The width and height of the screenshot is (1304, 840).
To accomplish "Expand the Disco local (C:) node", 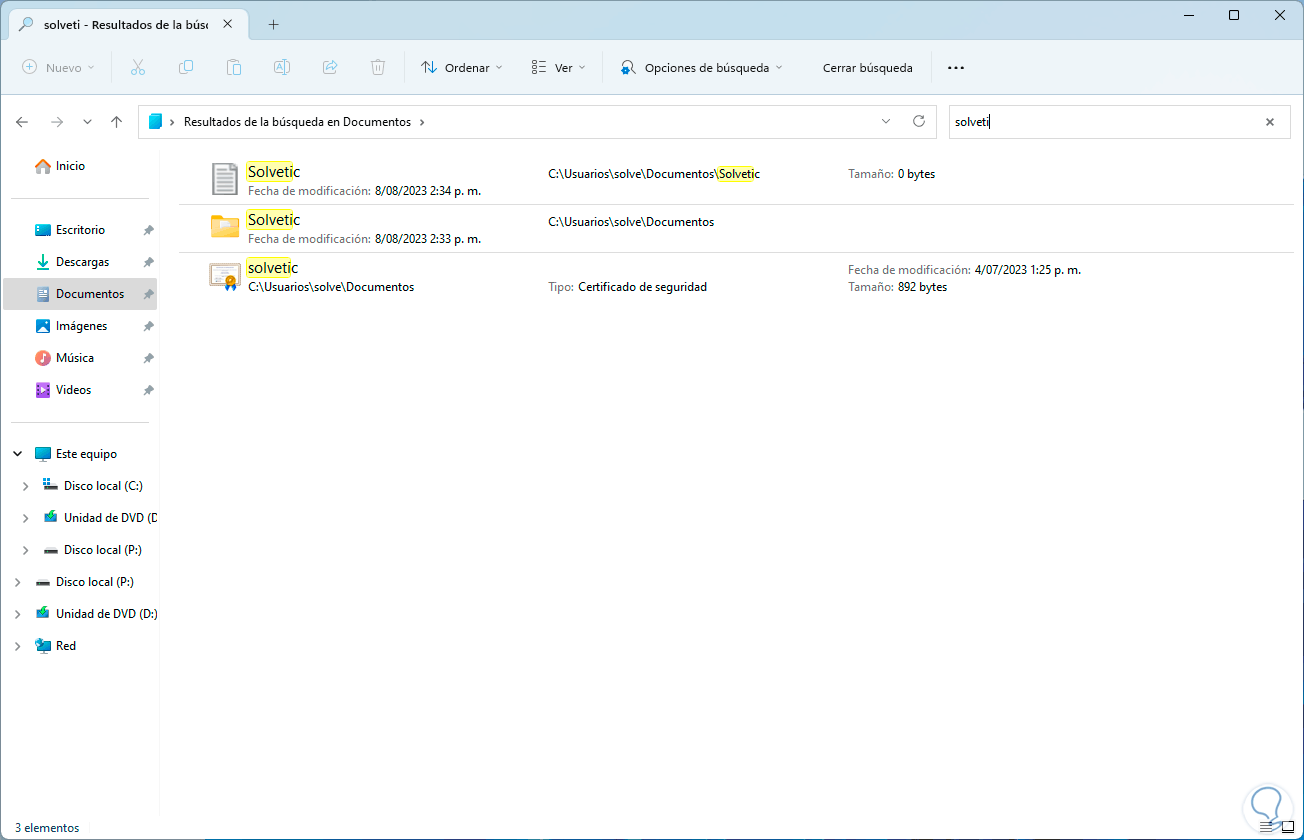I will (x=26, y=486).
